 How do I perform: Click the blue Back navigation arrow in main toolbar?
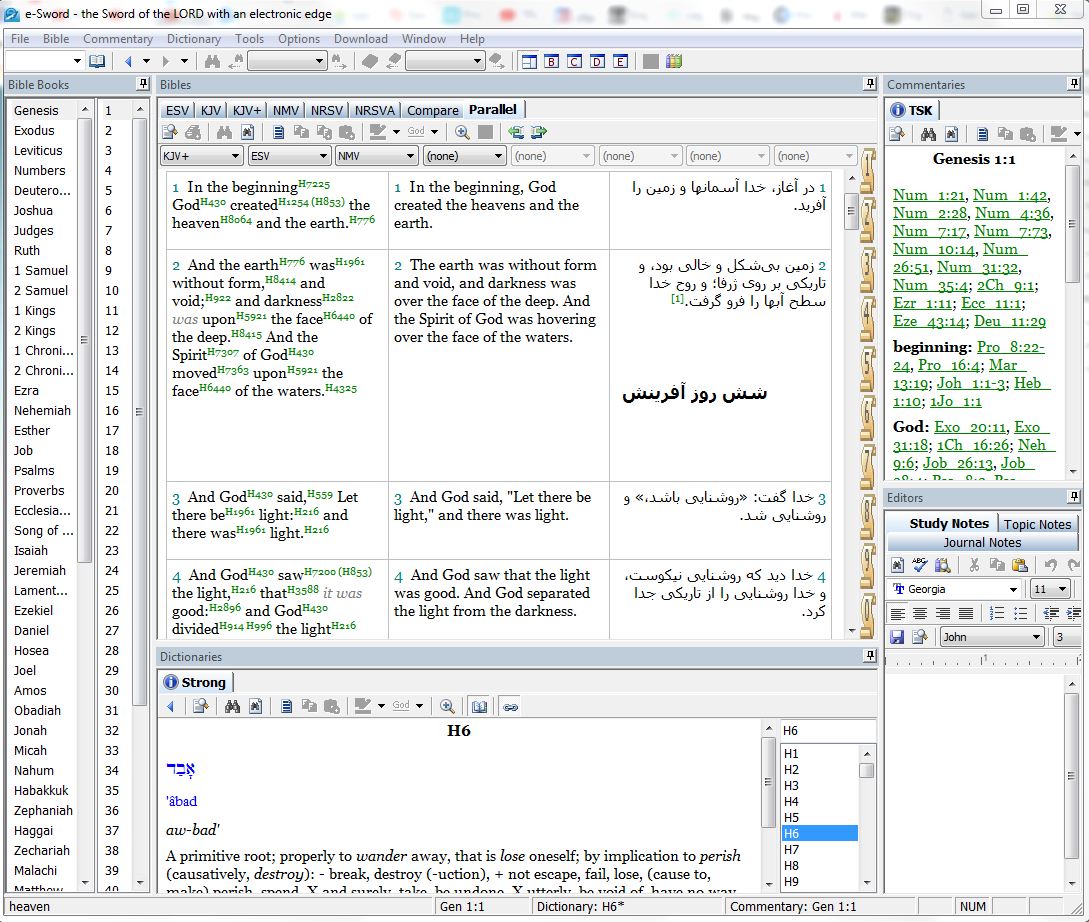pos(128,61)
